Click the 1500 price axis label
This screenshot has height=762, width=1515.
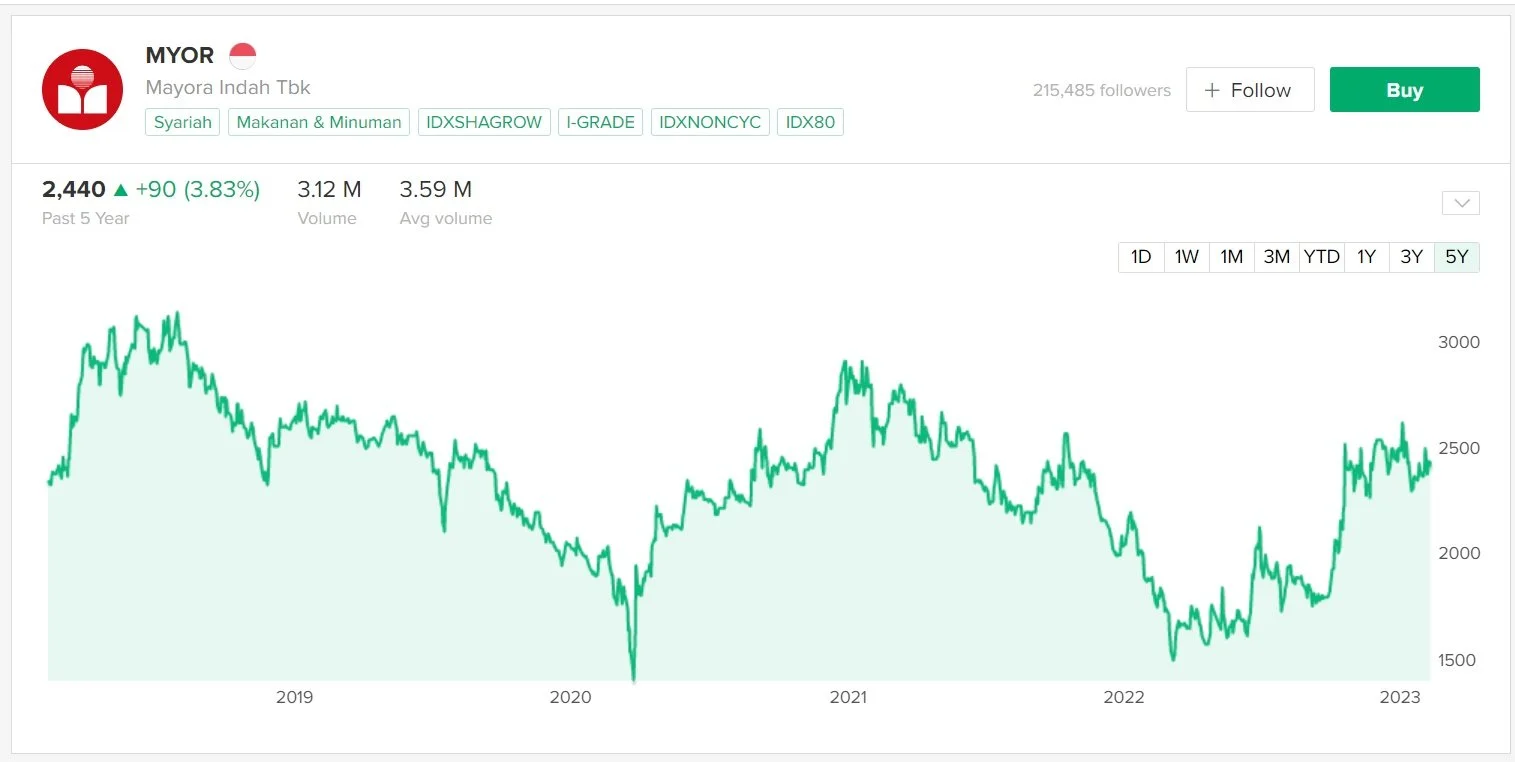1457,660
